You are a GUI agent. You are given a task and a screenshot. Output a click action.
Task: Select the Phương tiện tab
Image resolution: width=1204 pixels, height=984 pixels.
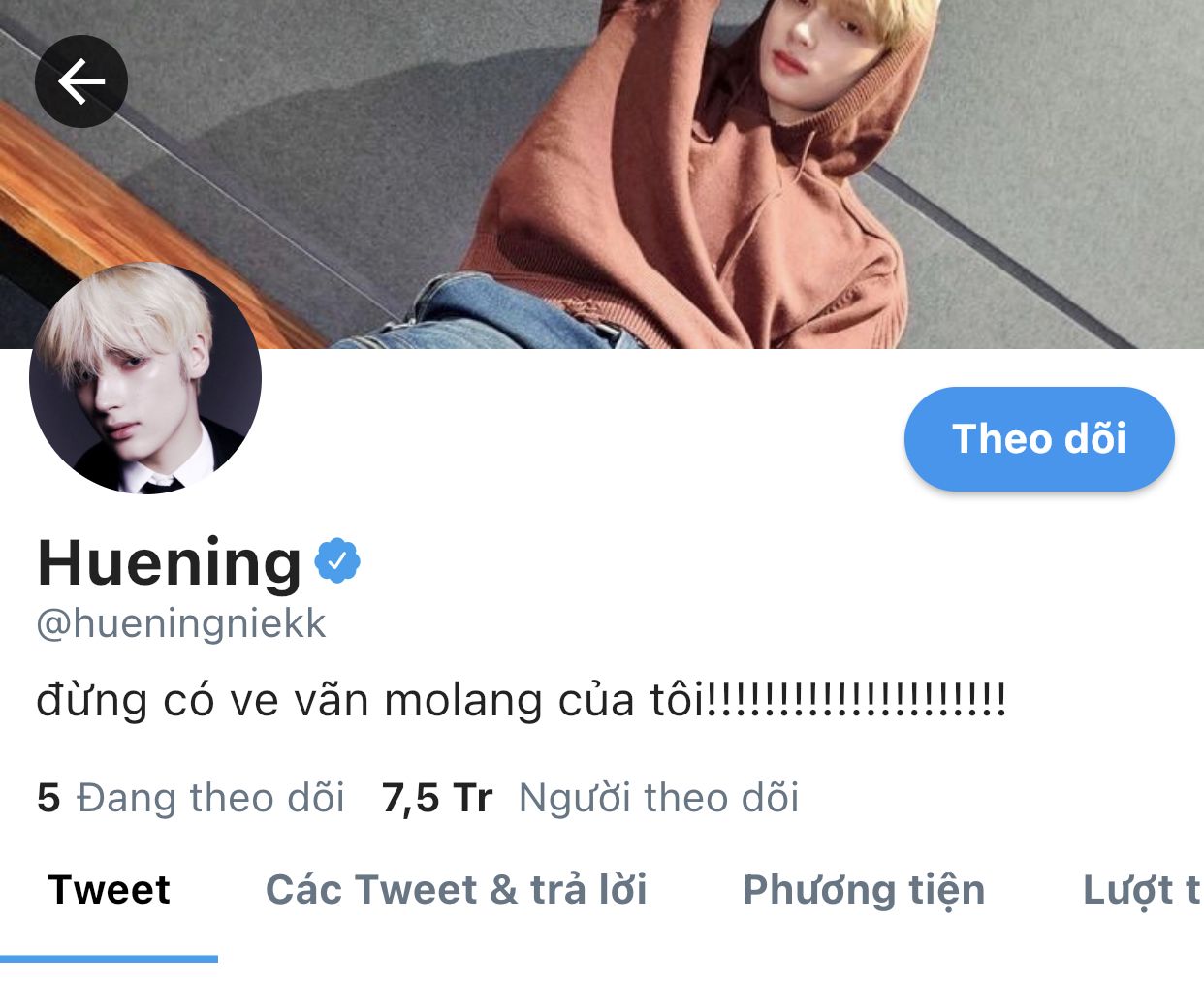click(864, 890)
